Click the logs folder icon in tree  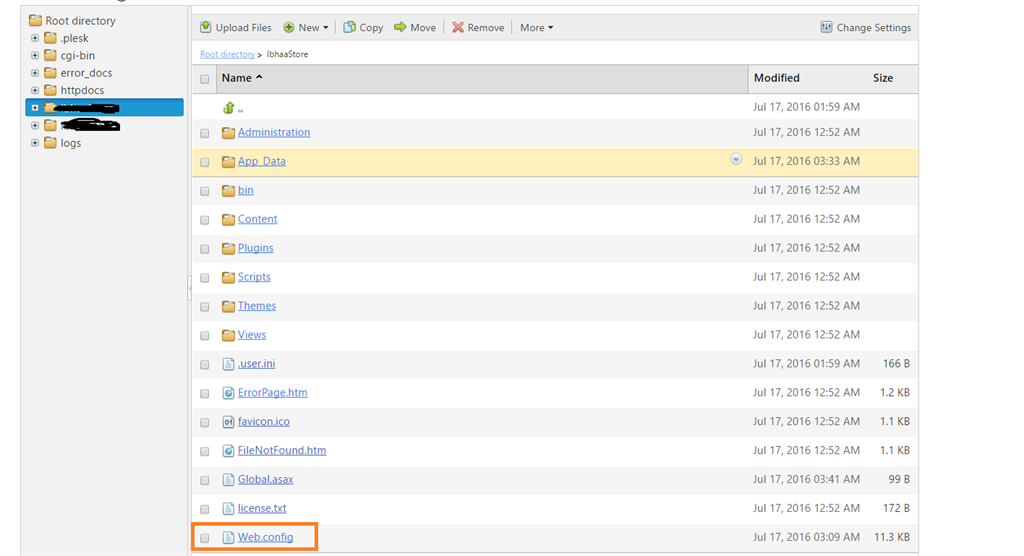click(x=50, y=142)
